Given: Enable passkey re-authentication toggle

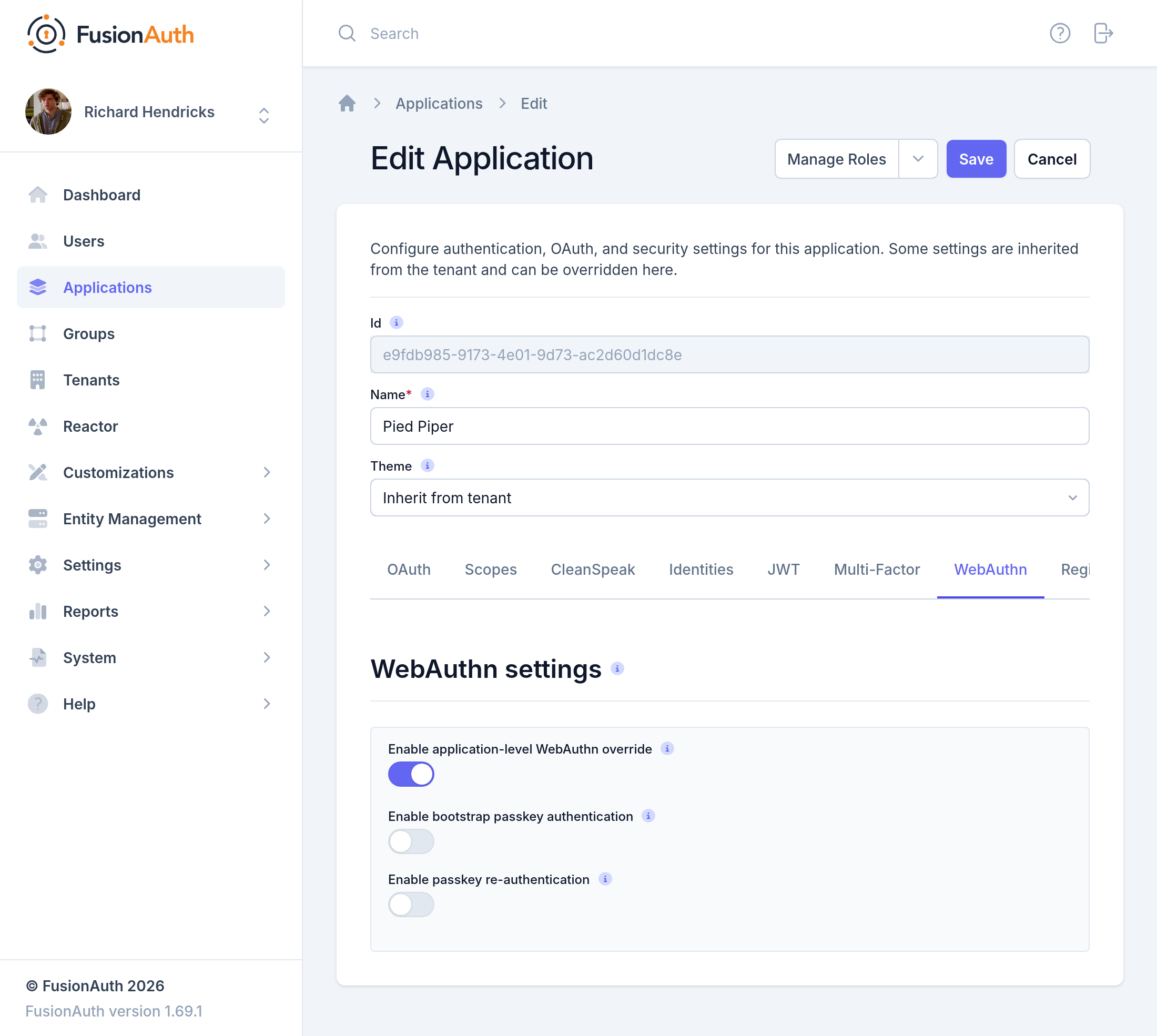Looking at the screenshot, I should [411, 905].
